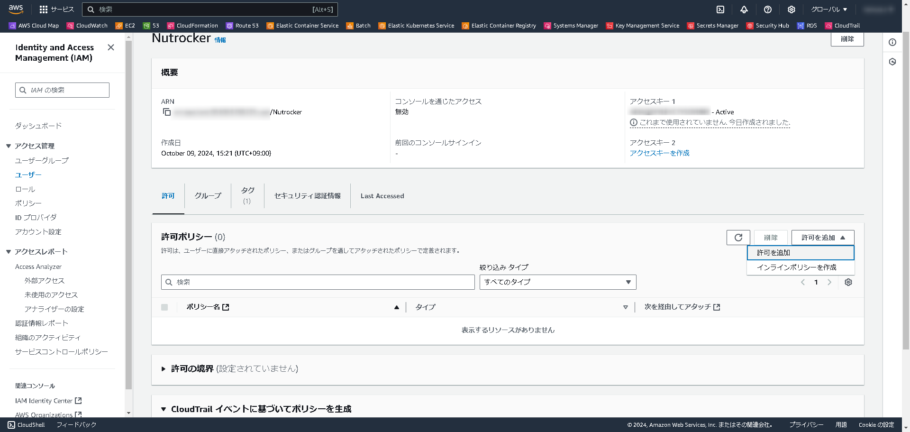Image resolution: width=910 pixels, height=432 pixels.
Task: Open the notifications bell
Action: [x=744, y=9]
